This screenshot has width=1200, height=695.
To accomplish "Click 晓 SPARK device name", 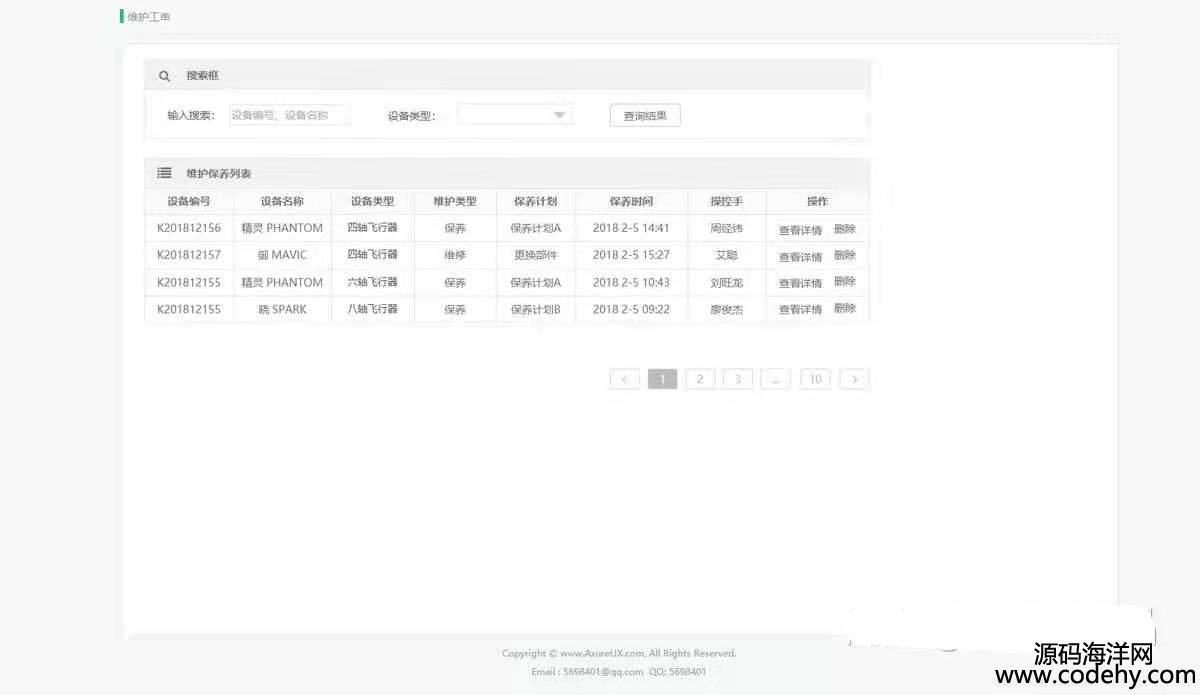I will click(282, 309).
